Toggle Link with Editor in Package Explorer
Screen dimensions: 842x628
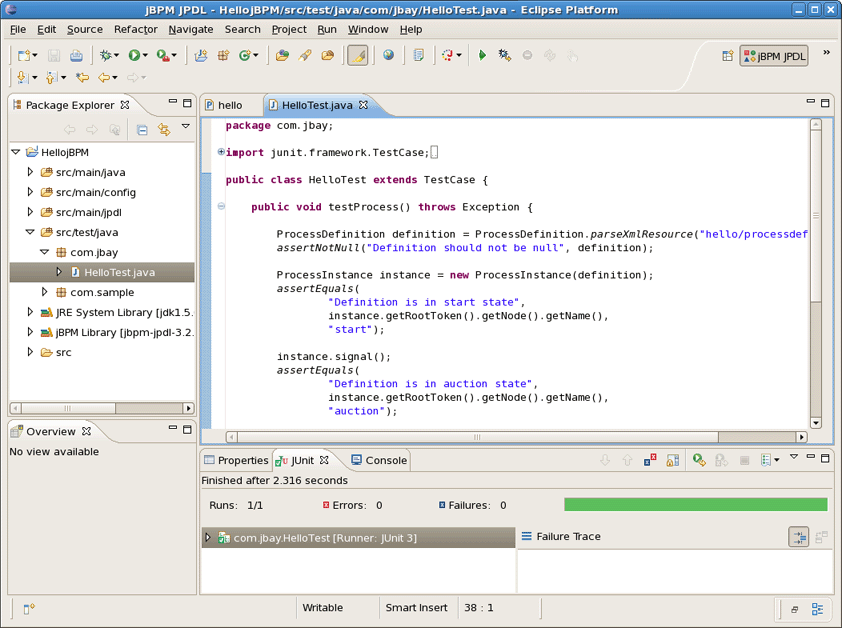click(164, 129)
